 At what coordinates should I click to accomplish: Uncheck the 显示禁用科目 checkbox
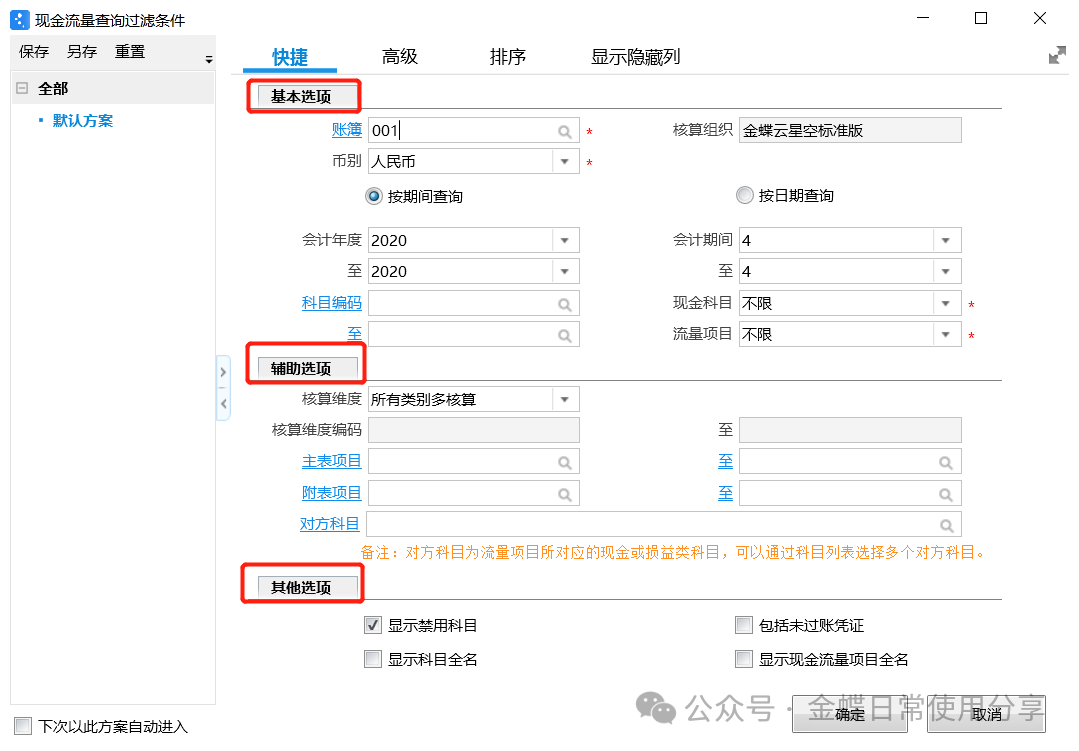(373, 626)
